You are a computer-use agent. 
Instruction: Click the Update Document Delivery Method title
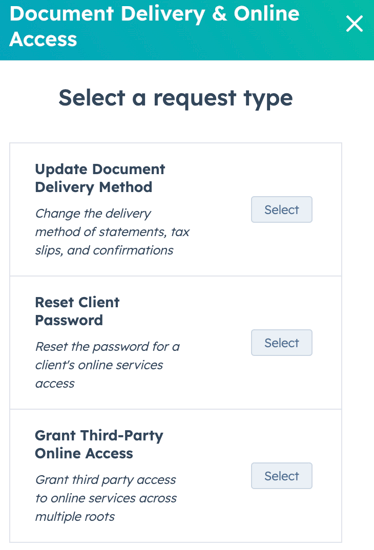pos(100,178)
